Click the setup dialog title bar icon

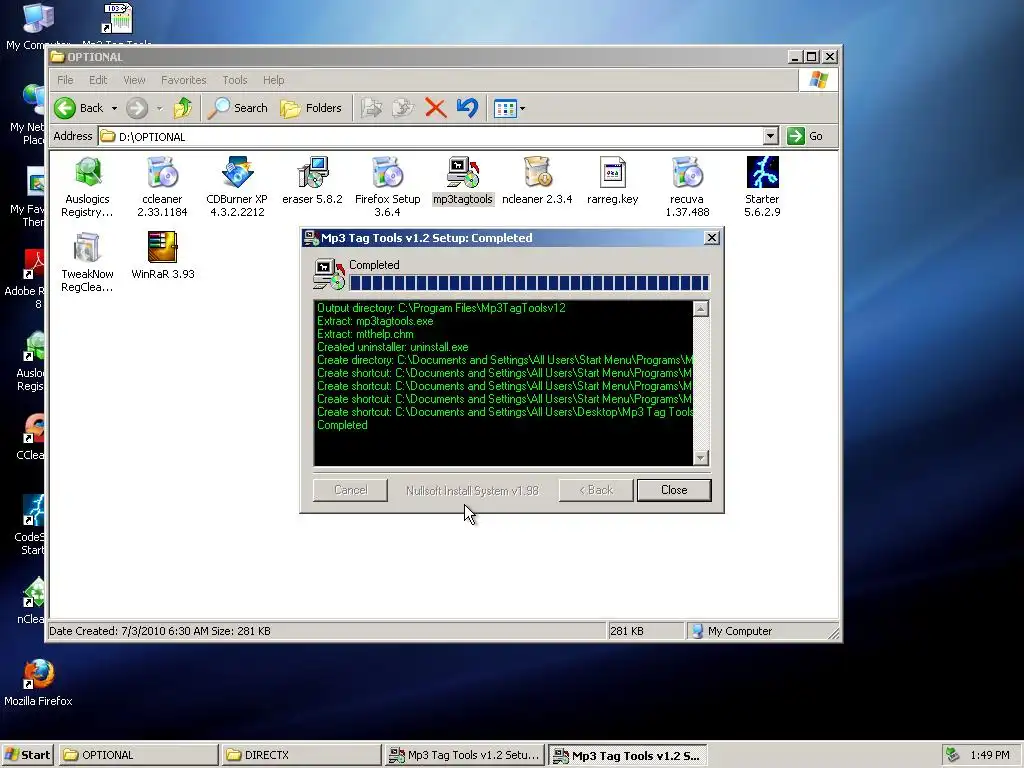point(312,238)
